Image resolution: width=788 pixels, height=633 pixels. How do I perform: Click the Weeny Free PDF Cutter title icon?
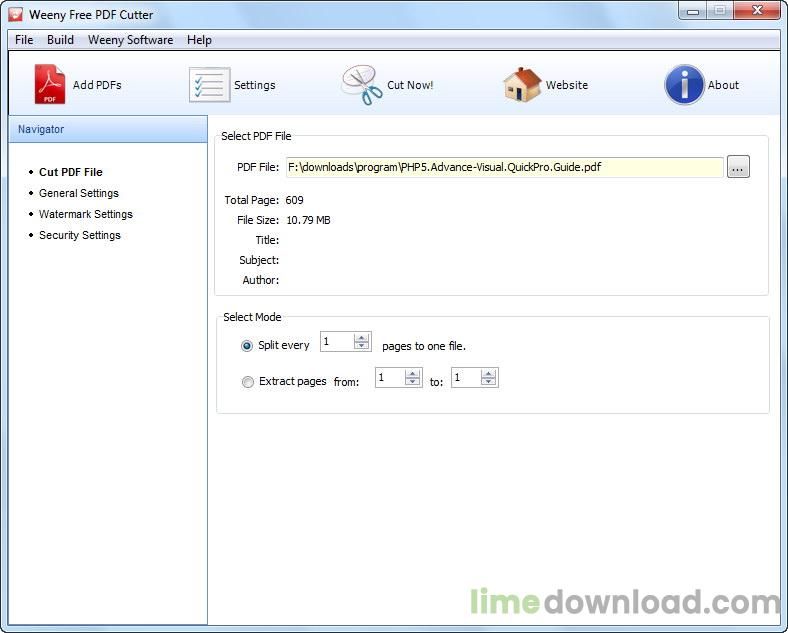click(x=16, y=14)
